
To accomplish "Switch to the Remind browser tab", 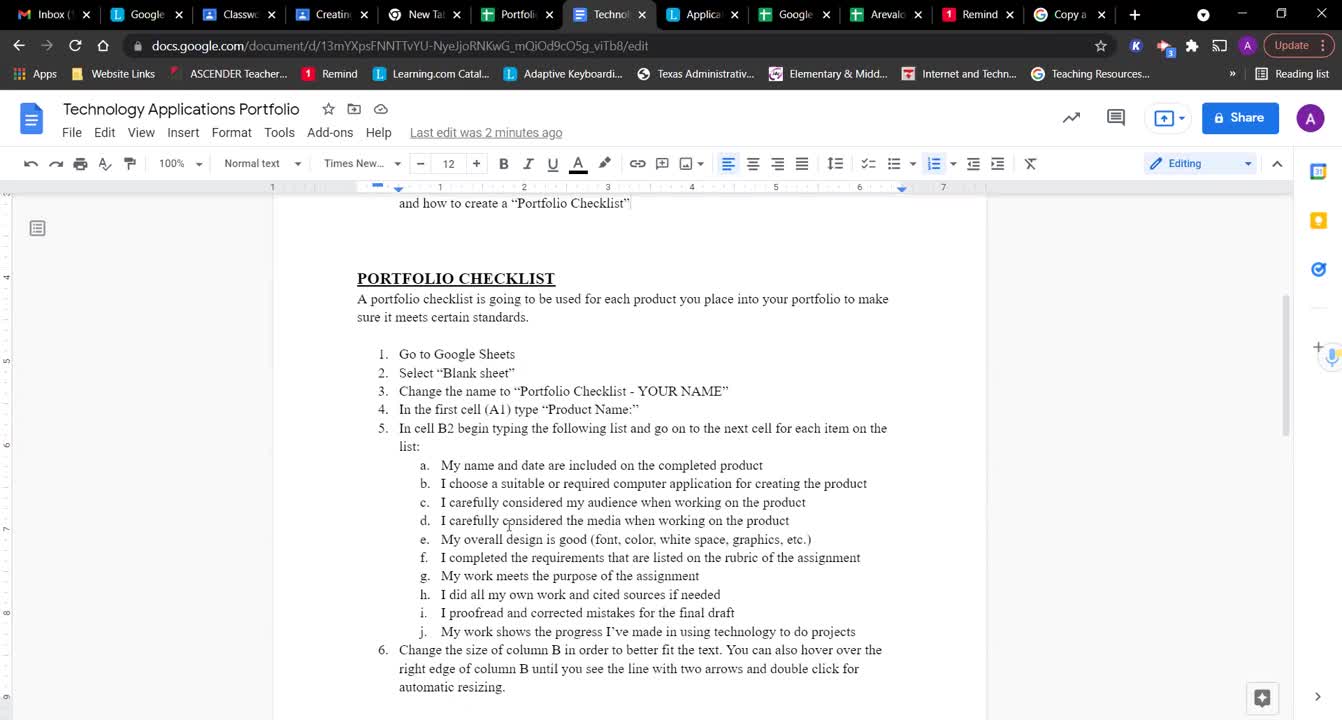I will pos(979,15).
